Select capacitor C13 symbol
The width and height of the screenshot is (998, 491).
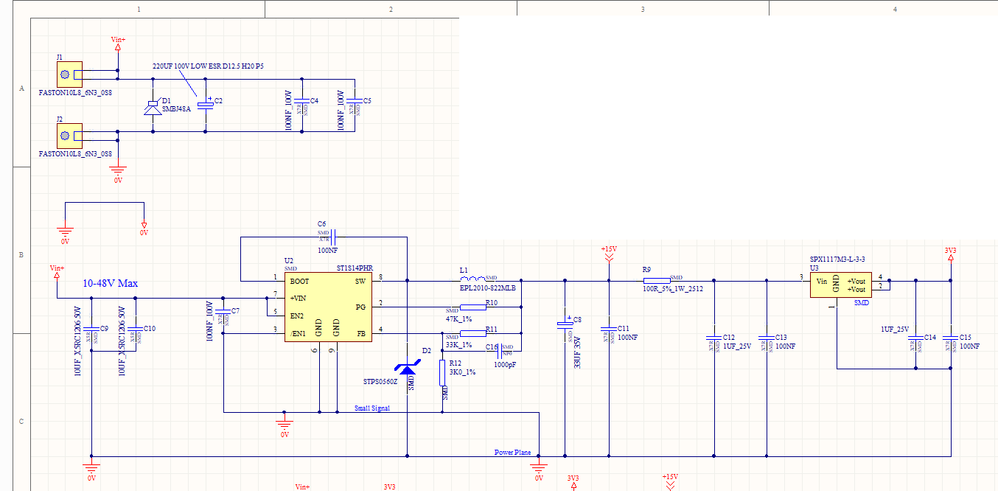(766, 338)
